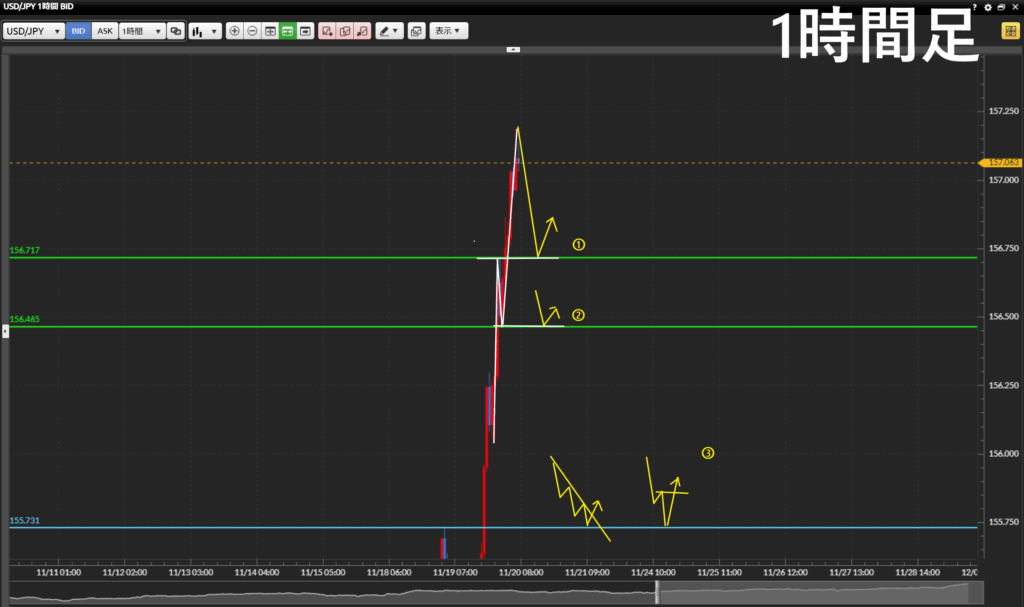1024x607 pixels.
Task: Click the zoom in (plus) chart icon
Action: pos(235,31)
